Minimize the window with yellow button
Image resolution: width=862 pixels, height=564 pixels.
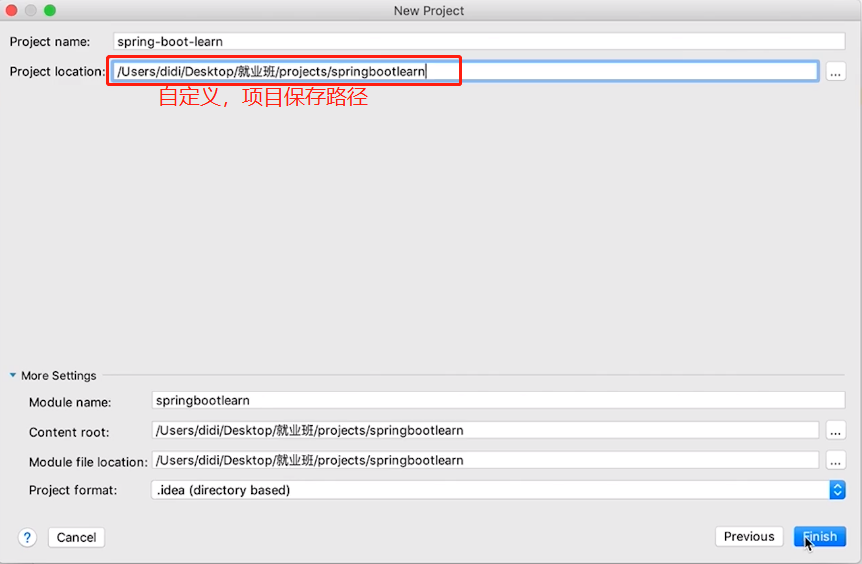click(x=30, y=10)
